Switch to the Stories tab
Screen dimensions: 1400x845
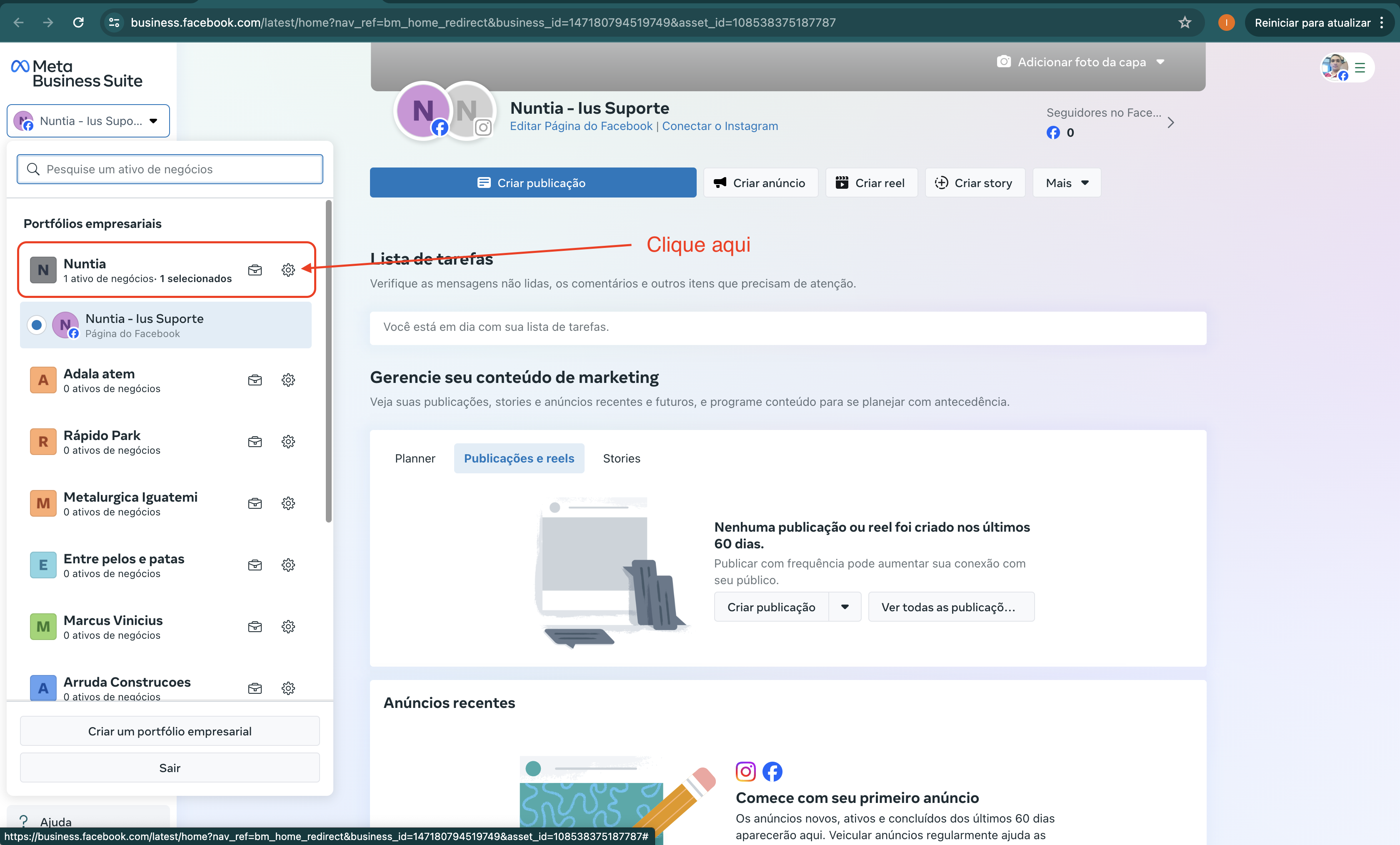621,458
